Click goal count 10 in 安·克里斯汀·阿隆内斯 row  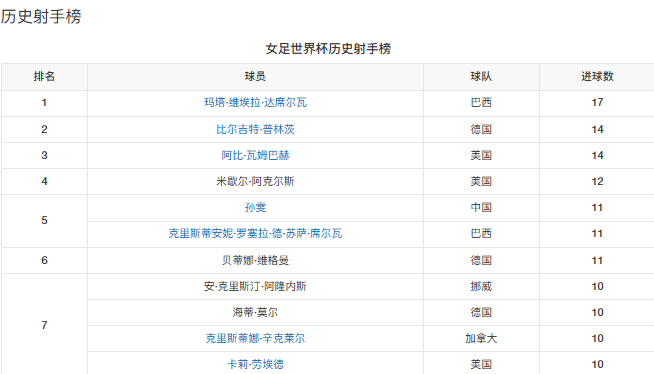tap(597, 286)
